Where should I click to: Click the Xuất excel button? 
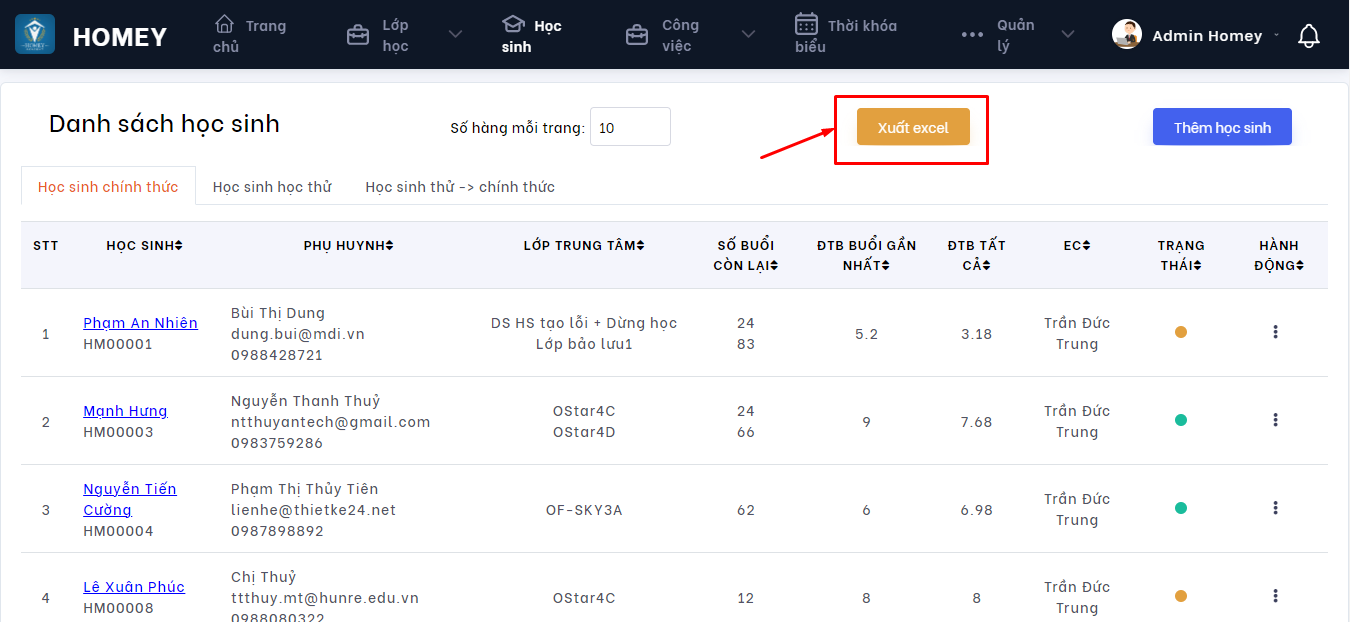point(913,128)
